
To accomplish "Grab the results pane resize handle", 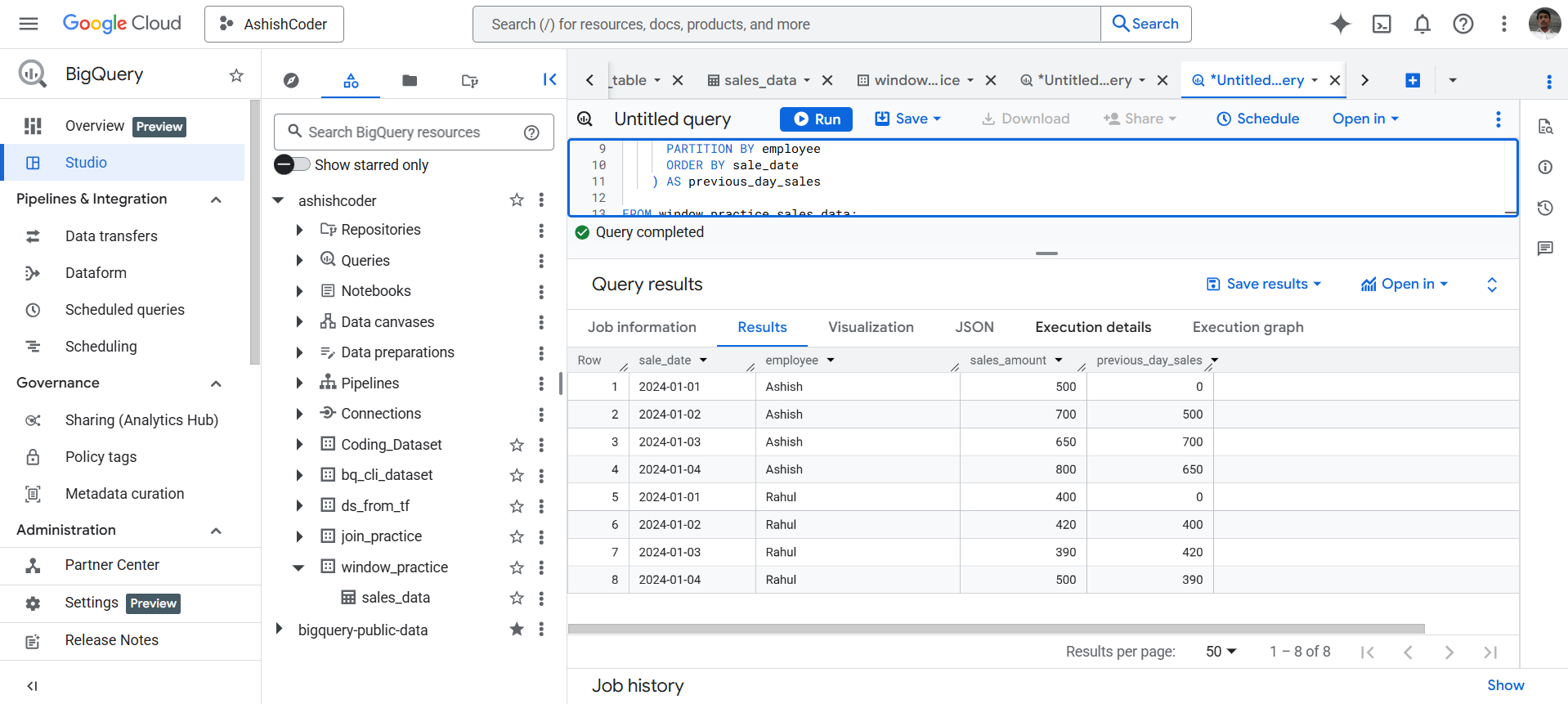I will 1046,253.
